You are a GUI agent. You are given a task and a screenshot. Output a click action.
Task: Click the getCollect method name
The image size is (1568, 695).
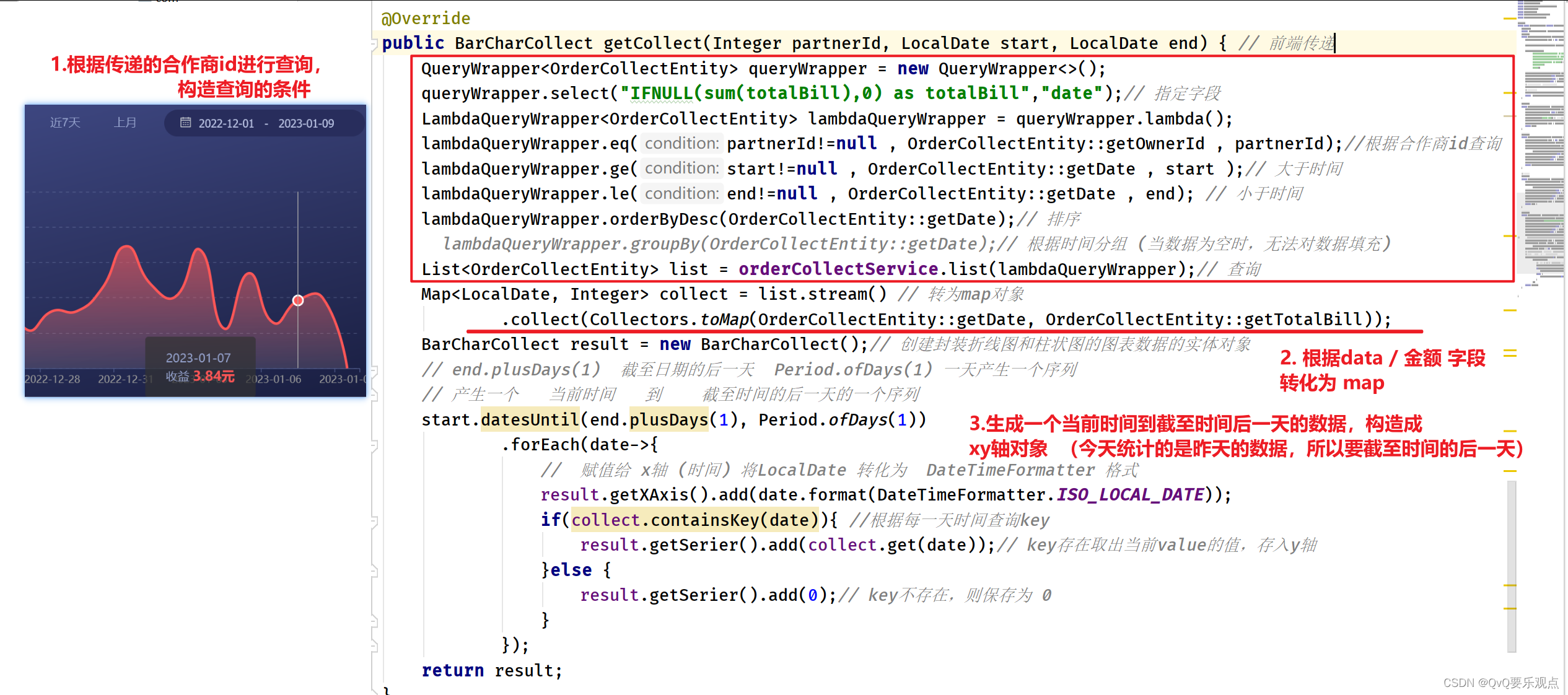[x=652, y=43]
